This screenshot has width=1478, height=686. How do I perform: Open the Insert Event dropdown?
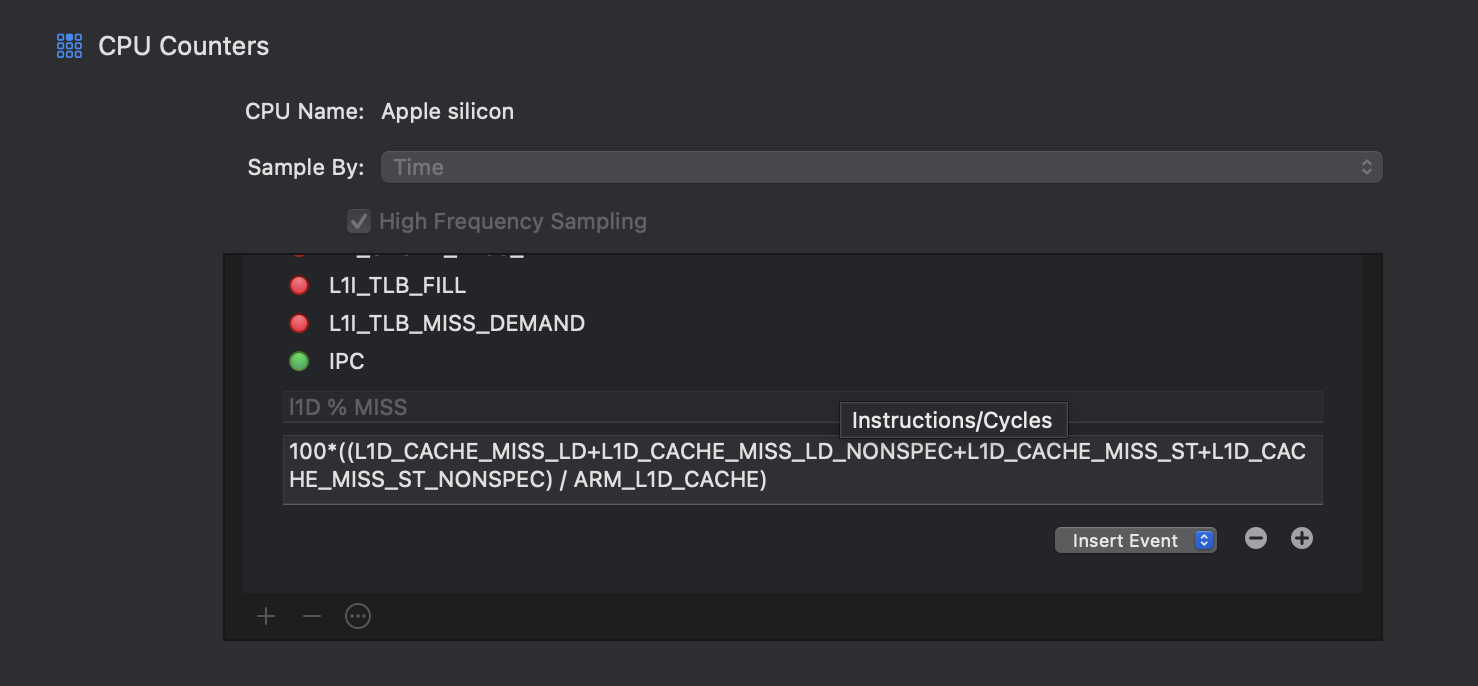pyautogui.click(x=1135, y=540)
